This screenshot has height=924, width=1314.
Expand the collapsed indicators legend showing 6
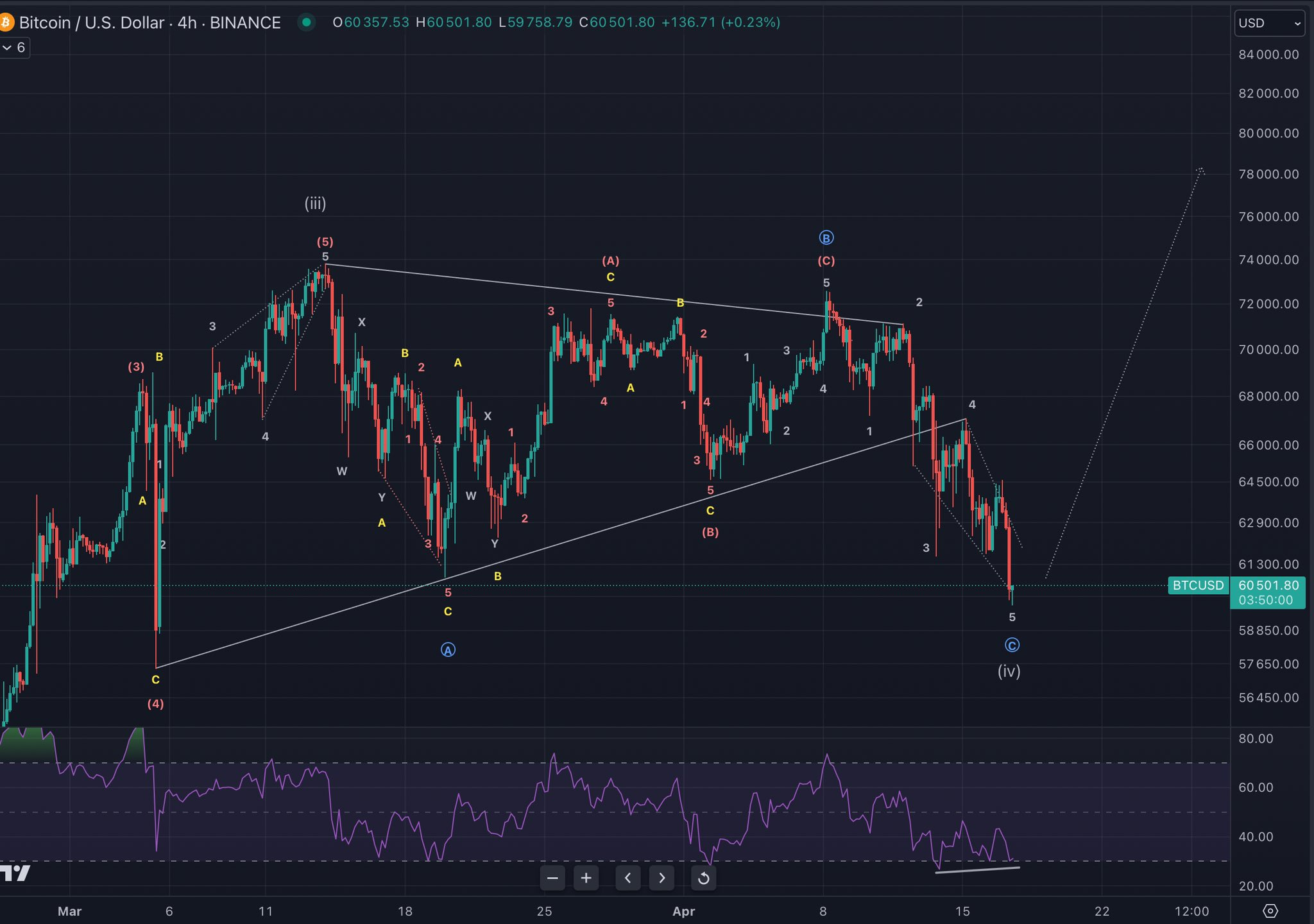[14, 47]
